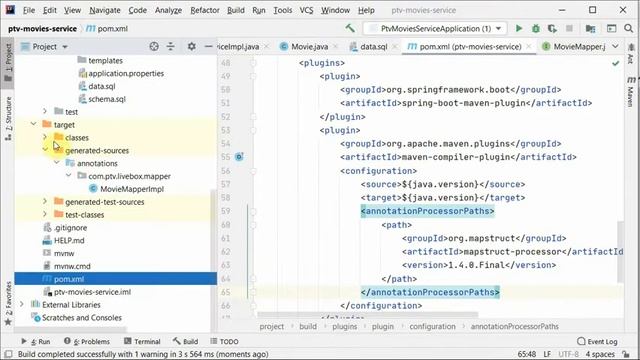Collapse the annotations folder

(x=57, y=163)
